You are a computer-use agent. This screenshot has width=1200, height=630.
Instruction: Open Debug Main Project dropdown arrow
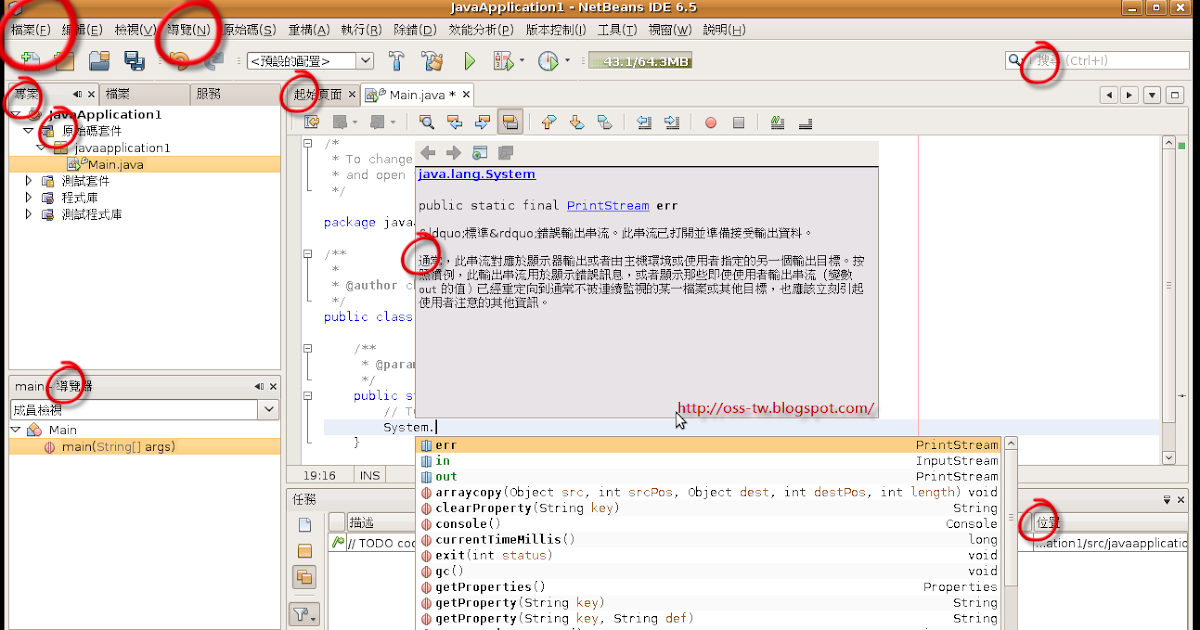[x=522, y=61]
